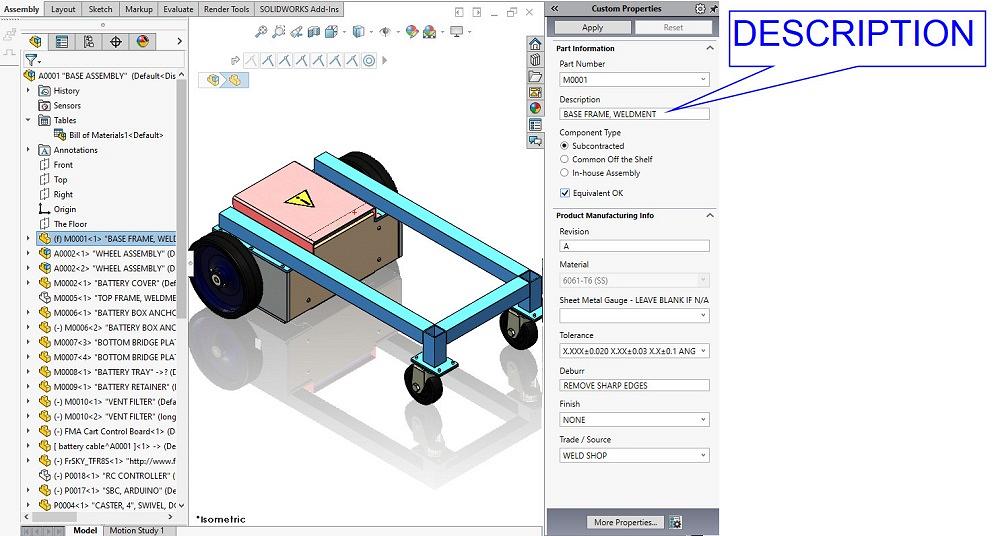Click the feature tree filter funnel
Image resolution: width=1000 pixels, height=536 pixels.
click(x=31, y=60)
